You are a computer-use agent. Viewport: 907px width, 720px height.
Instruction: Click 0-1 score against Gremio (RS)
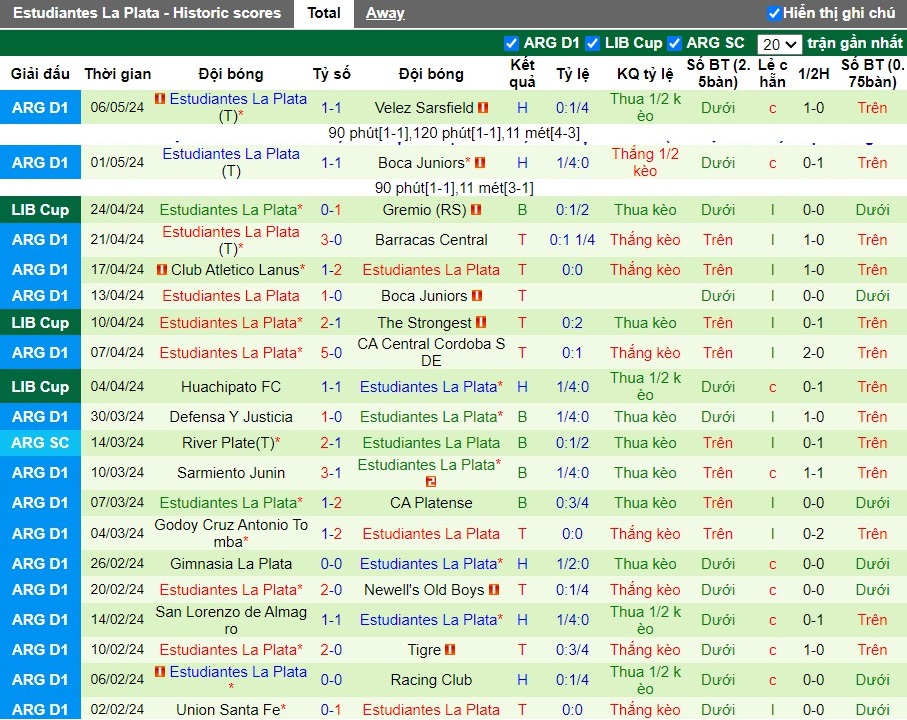tap(331, 209)
